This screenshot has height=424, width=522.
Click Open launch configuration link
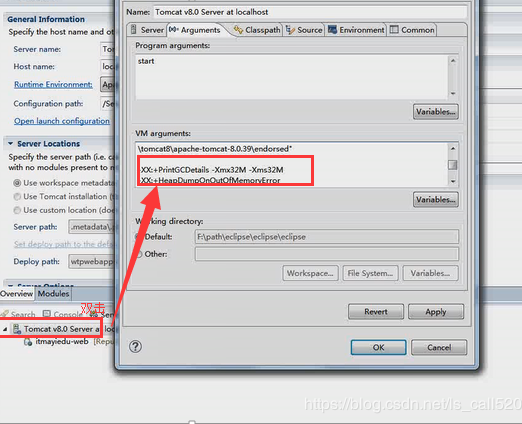[62, 121]
